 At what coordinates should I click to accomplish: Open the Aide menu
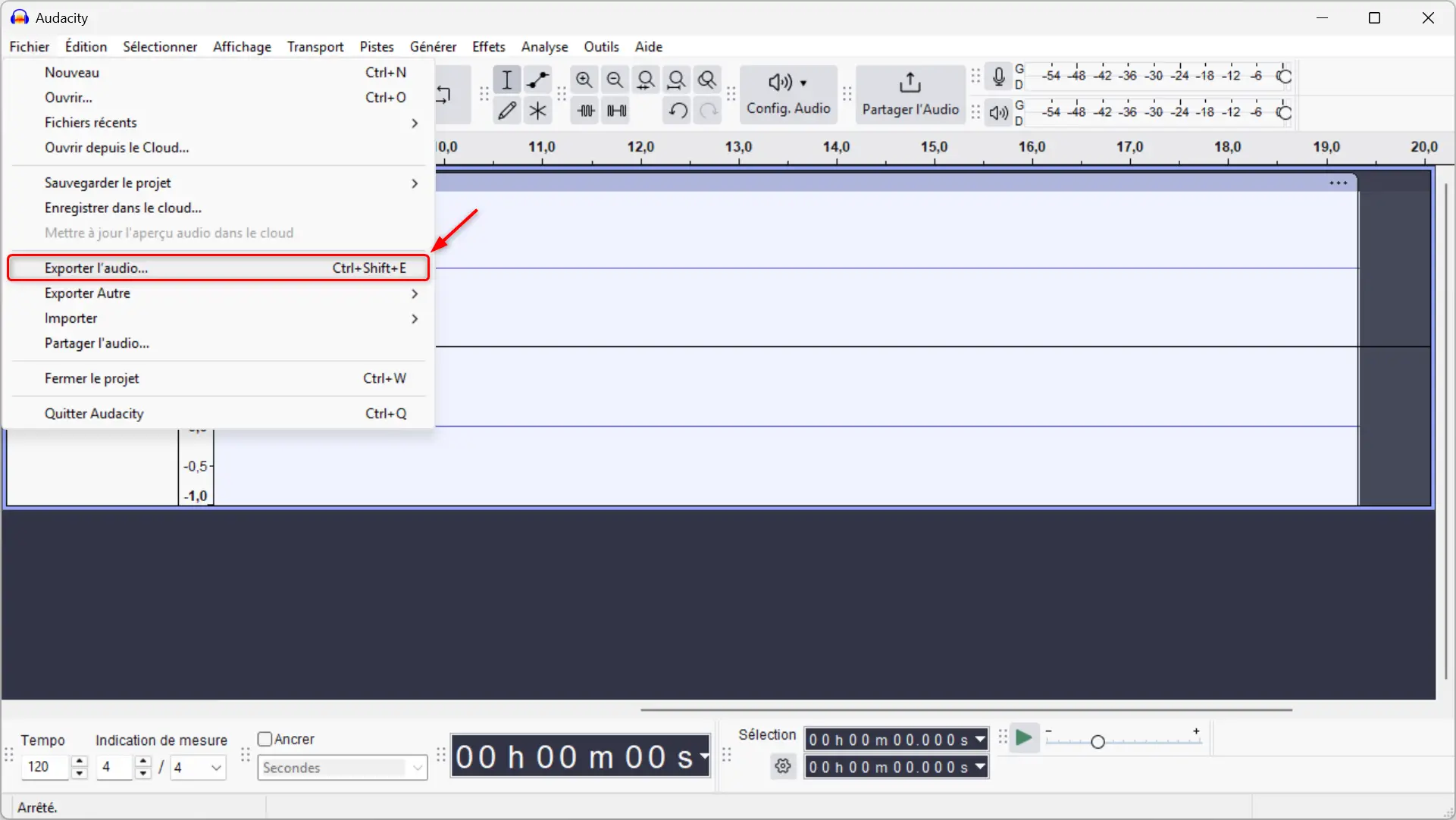click(649, 46)
